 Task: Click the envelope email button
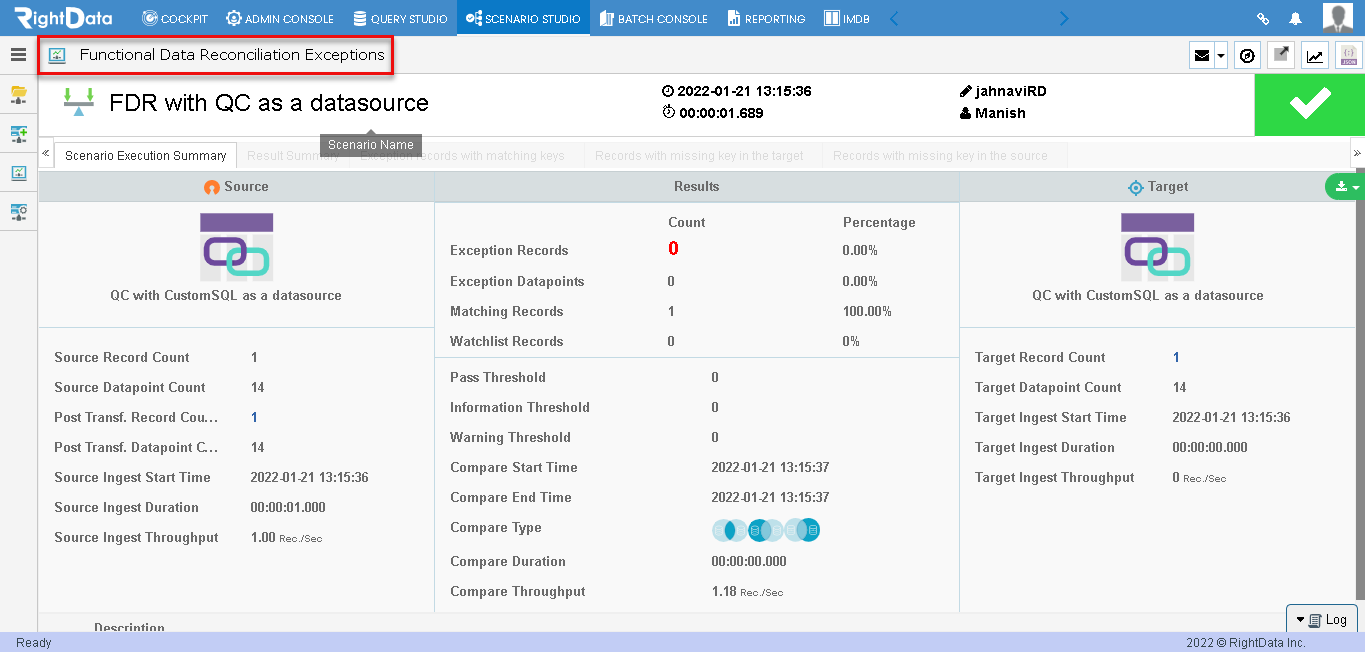(x=1202, y=56)
